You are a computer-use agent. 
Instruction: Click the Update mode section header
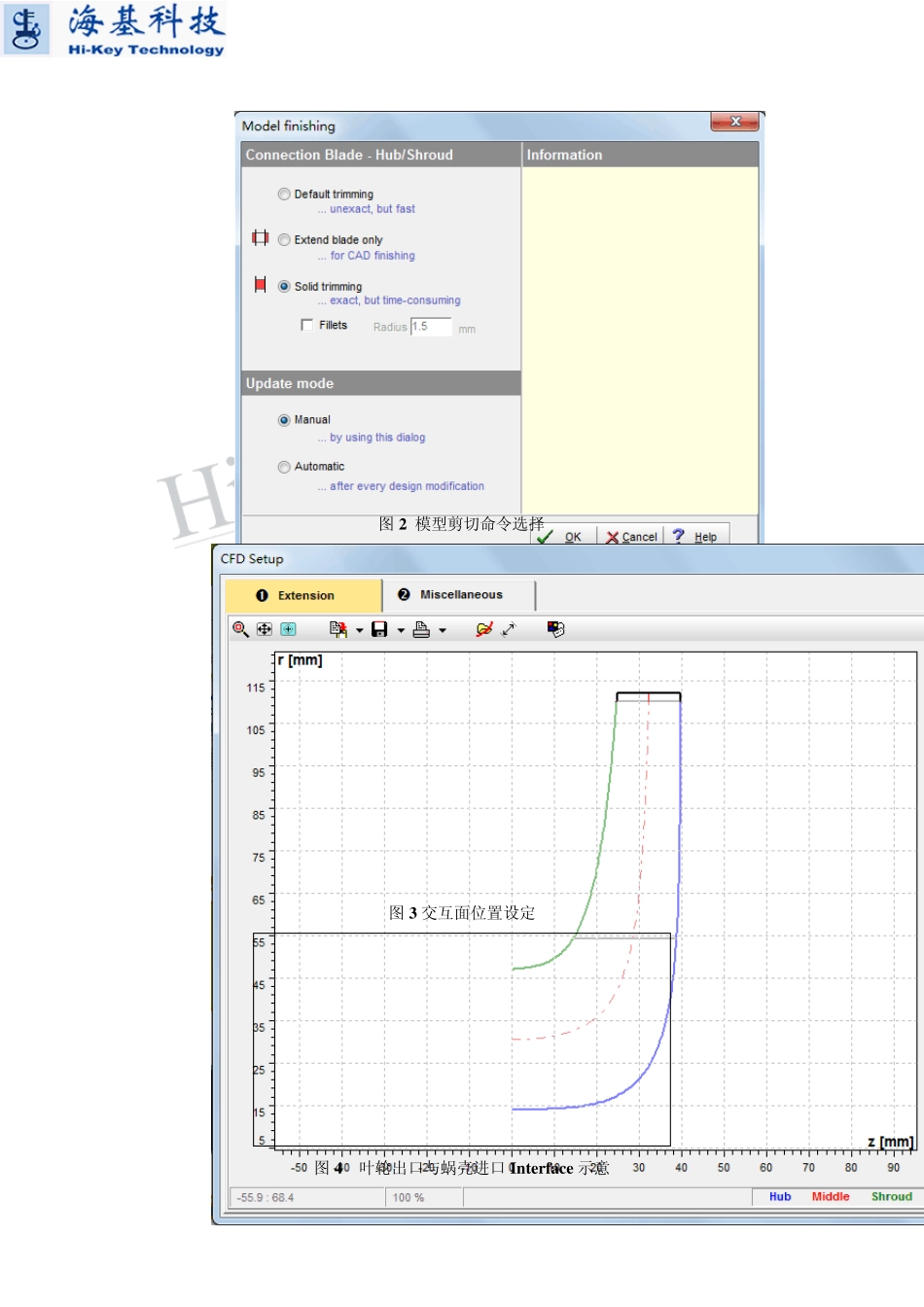tap(381, 383)
